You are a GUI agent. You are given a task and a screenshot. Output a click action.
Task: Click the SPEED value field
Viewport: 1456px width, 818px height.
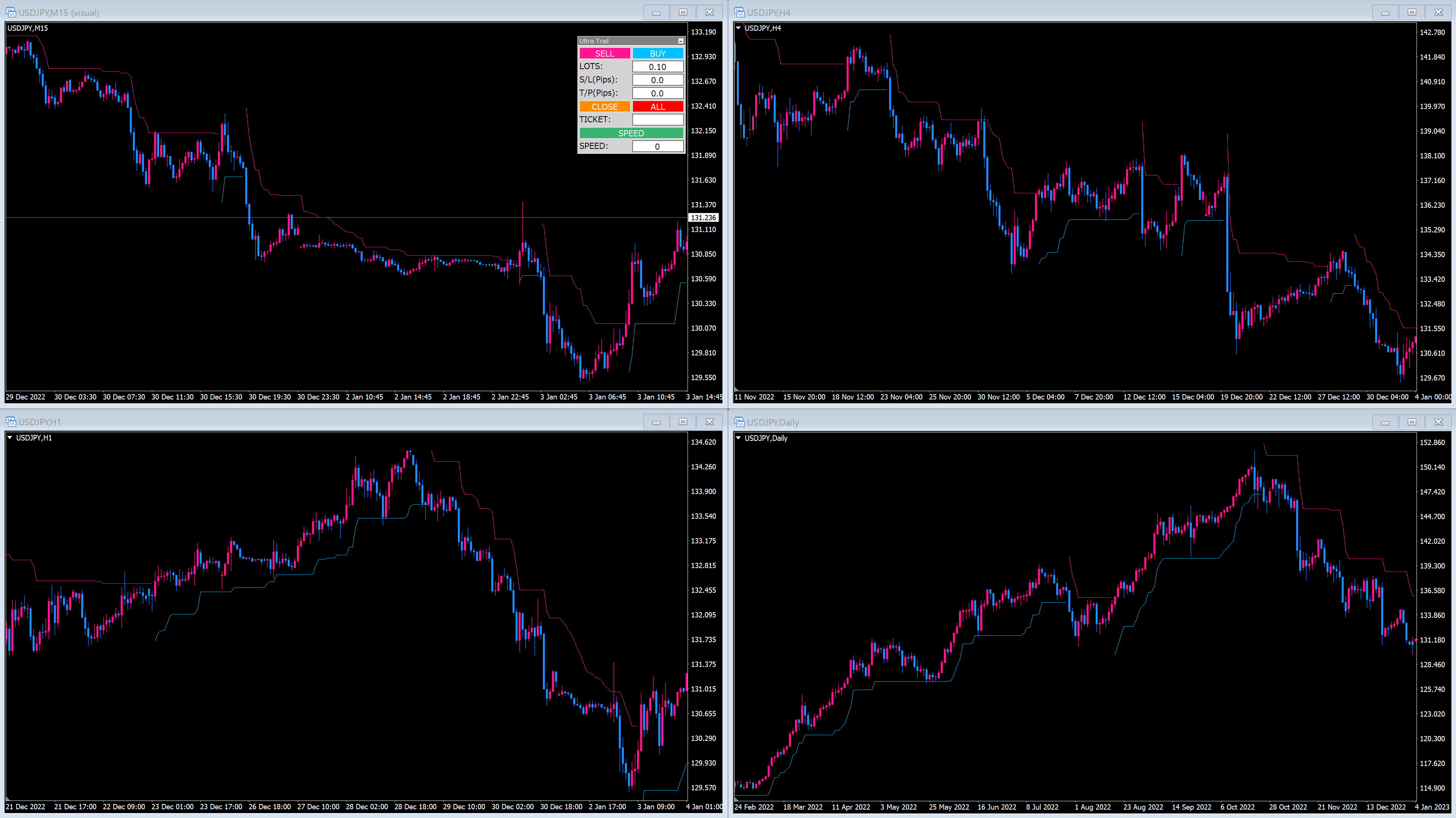tap(657, 147)
